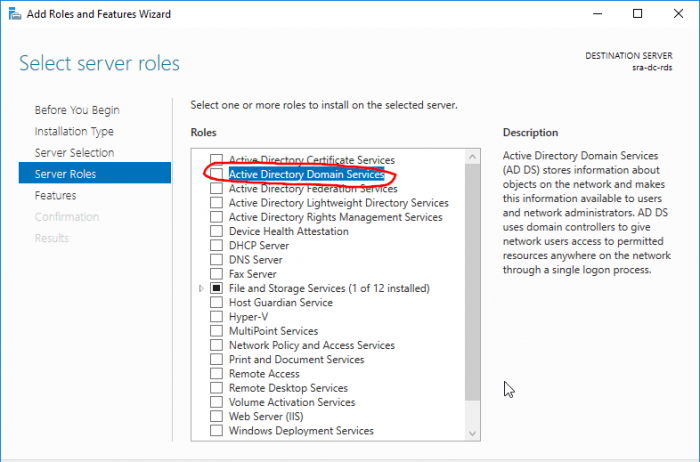Check Windows Deployment Services box
The height and width of the screenshot is (462, 700).
(217, 431)
